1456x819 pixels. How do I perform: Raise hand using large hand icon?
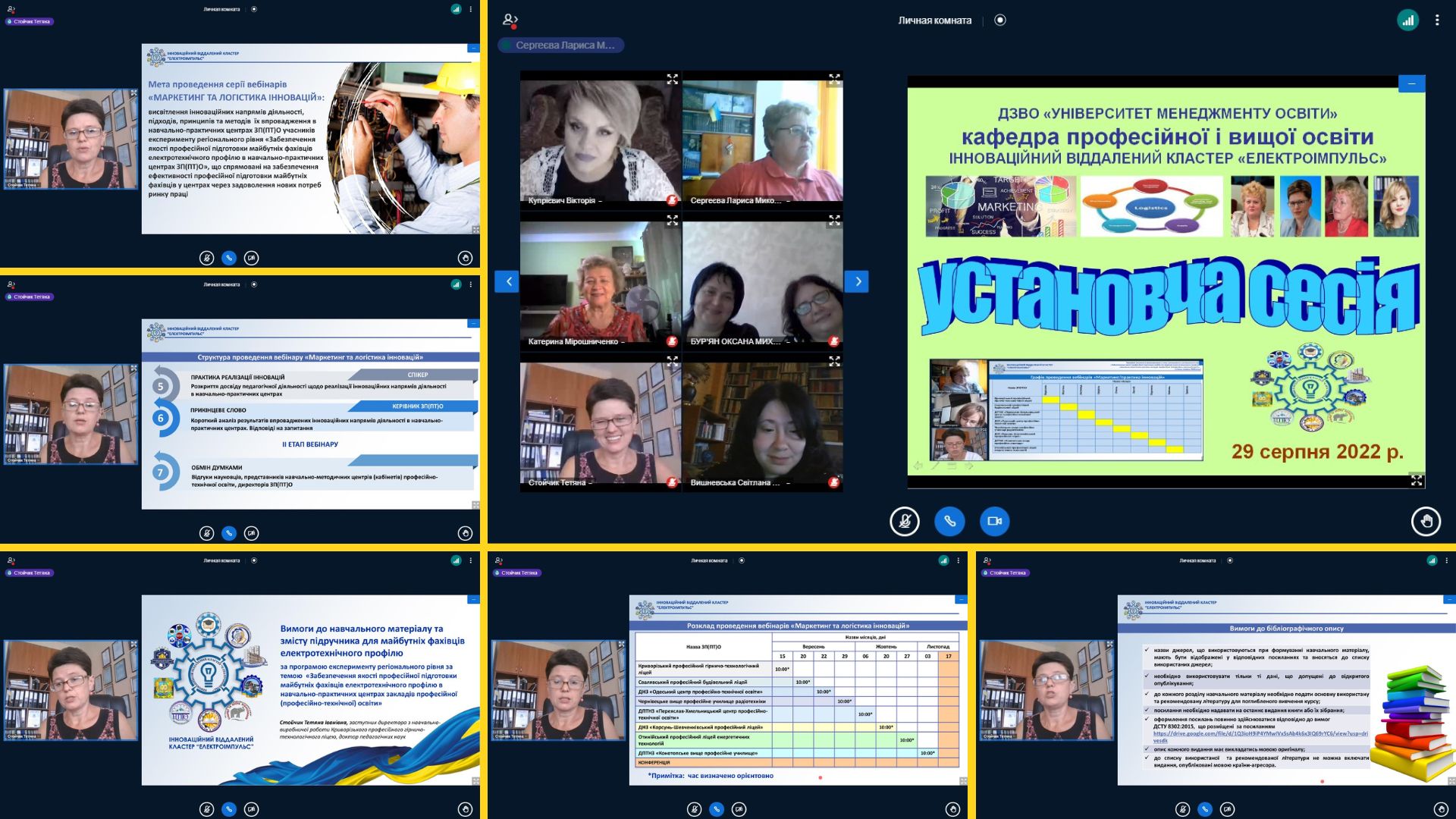pyautogui.click(x=1426, y=521)
